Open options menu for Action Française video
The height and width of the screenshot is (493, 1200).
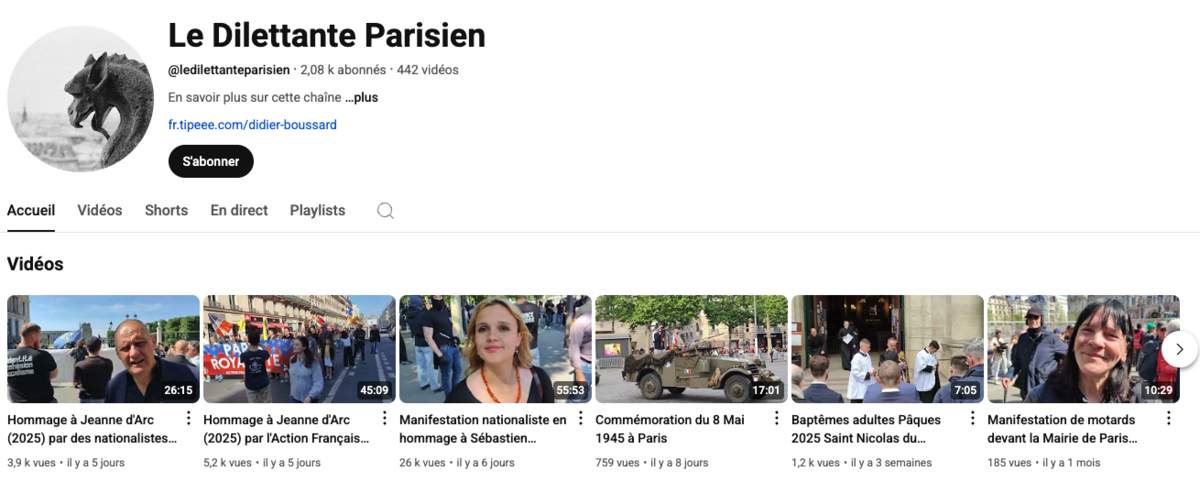(384, 419)
